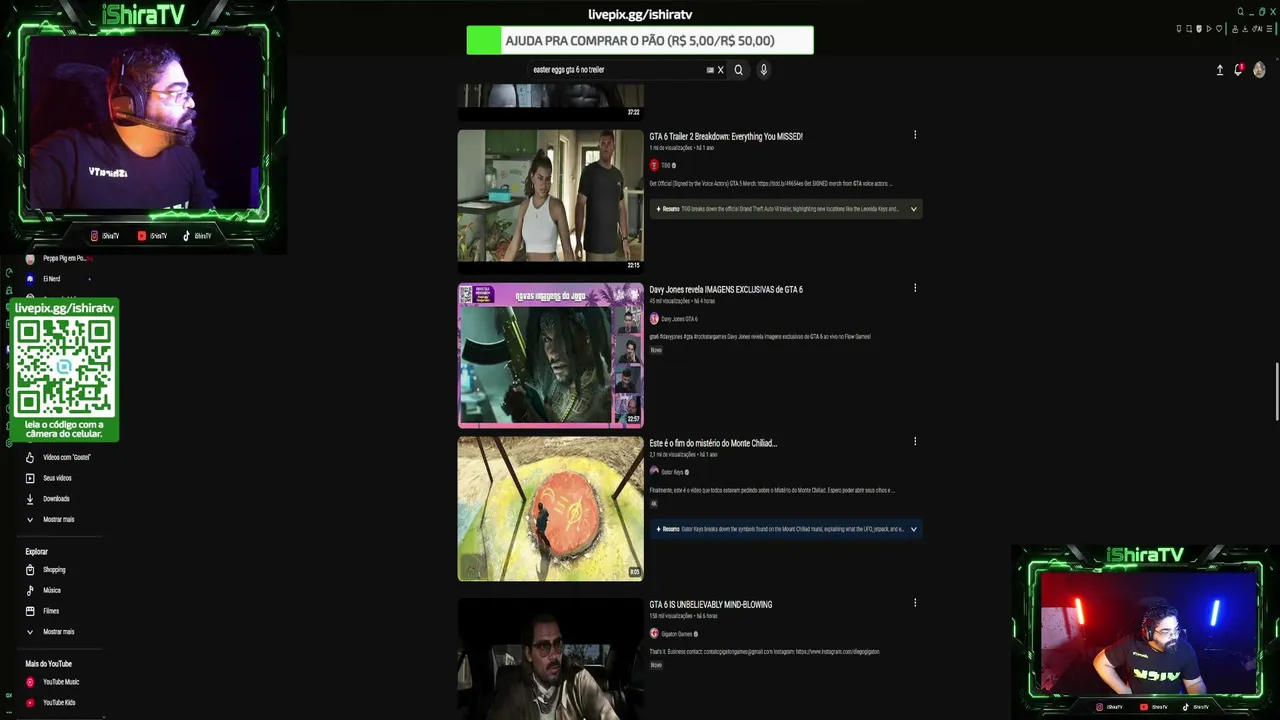Open the GTA 6 MIND-BLOWING video thumbnail

[x=551, y=659]
